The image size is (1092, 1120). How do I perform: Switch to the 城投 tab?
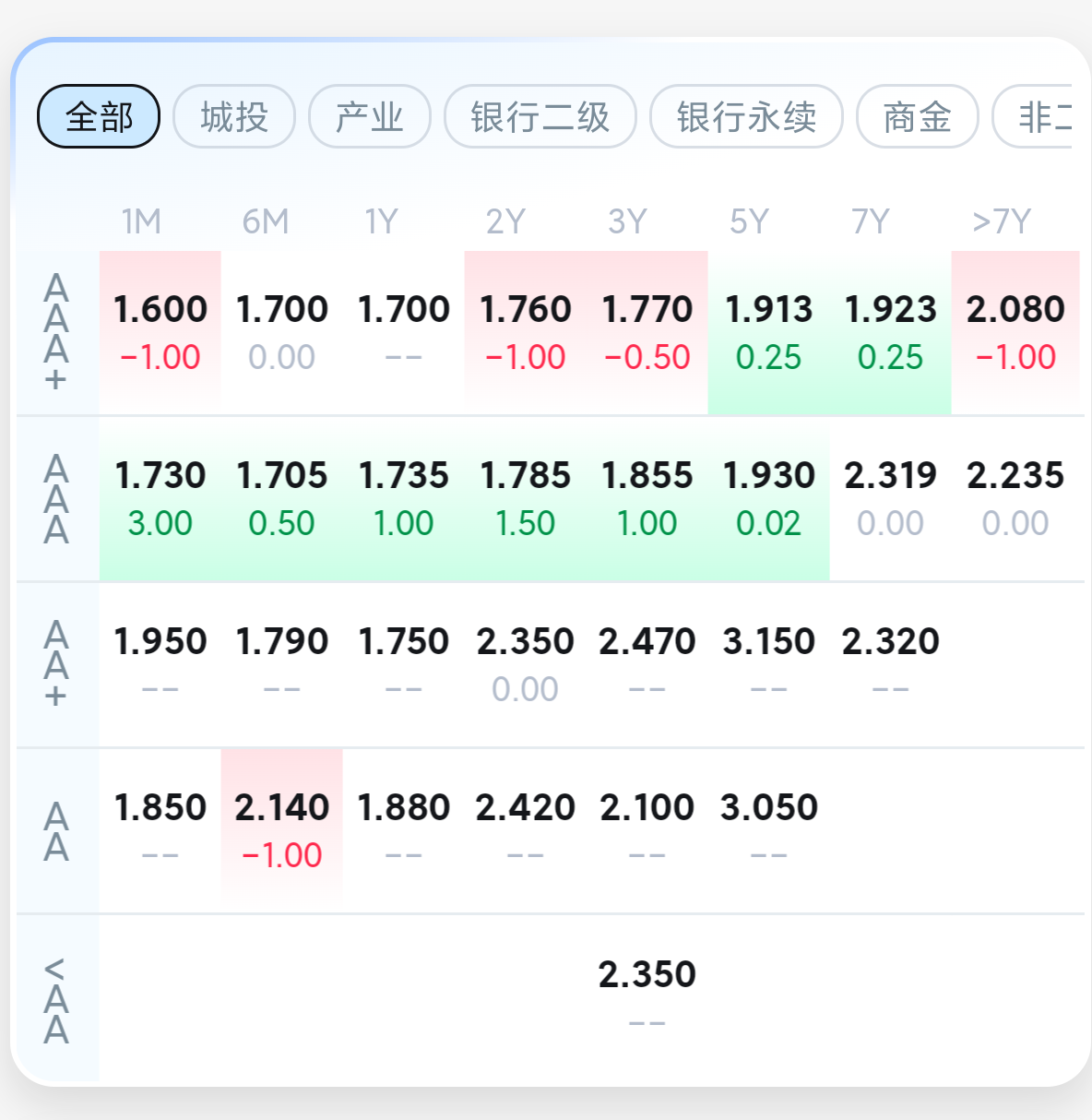[234, 117]
